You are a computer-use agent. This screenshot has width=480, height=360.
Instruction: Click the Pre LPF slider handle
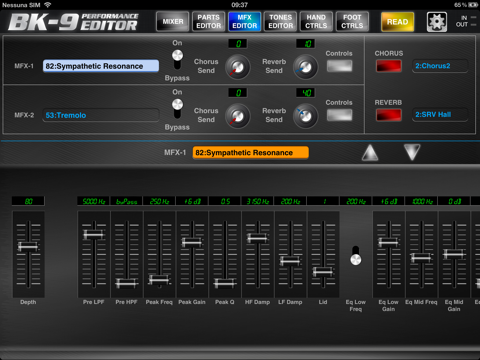[x=94, y=234]
